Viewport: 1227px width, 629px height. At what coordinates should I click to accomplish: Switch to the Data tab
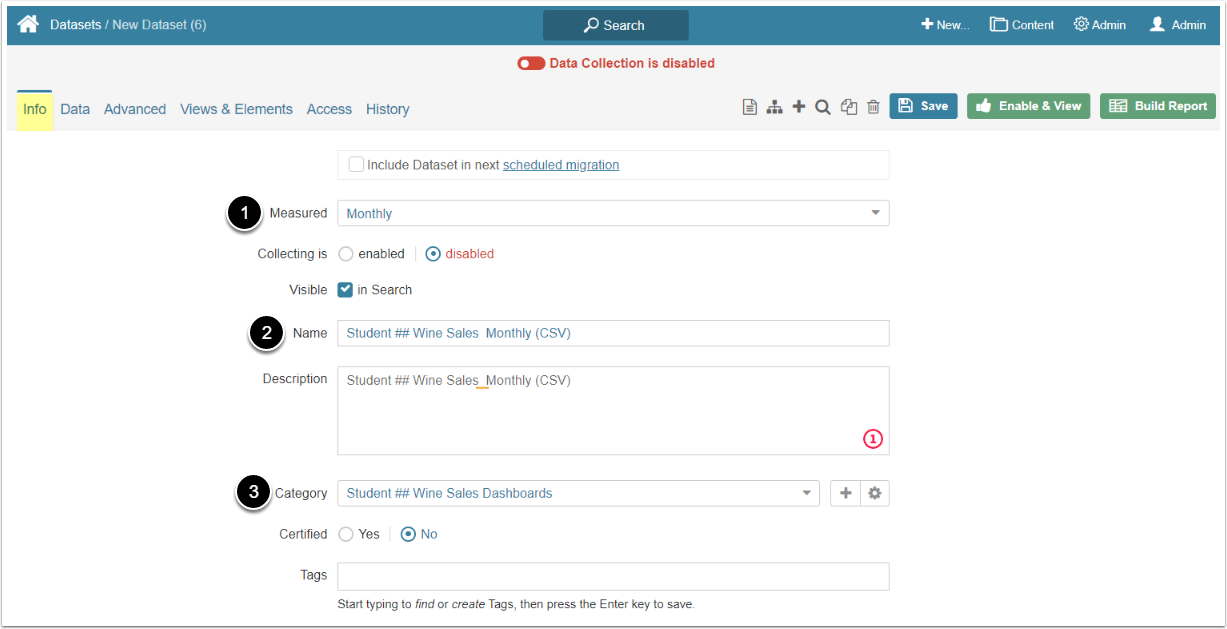point(75,109)
